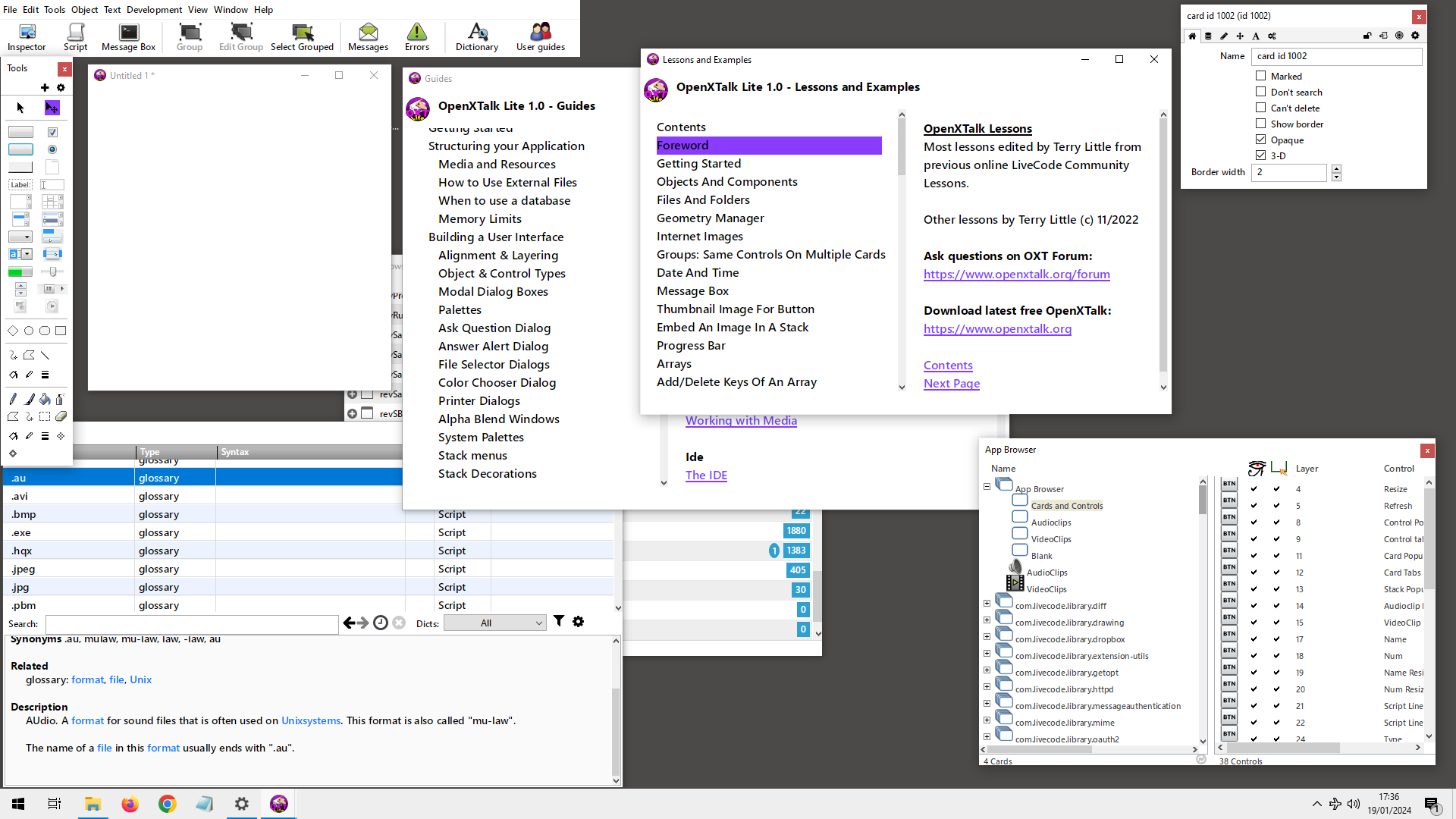Open Dictionary settings gear icon
This screenshot has width=1456, height=819.
tap(579, 621)
